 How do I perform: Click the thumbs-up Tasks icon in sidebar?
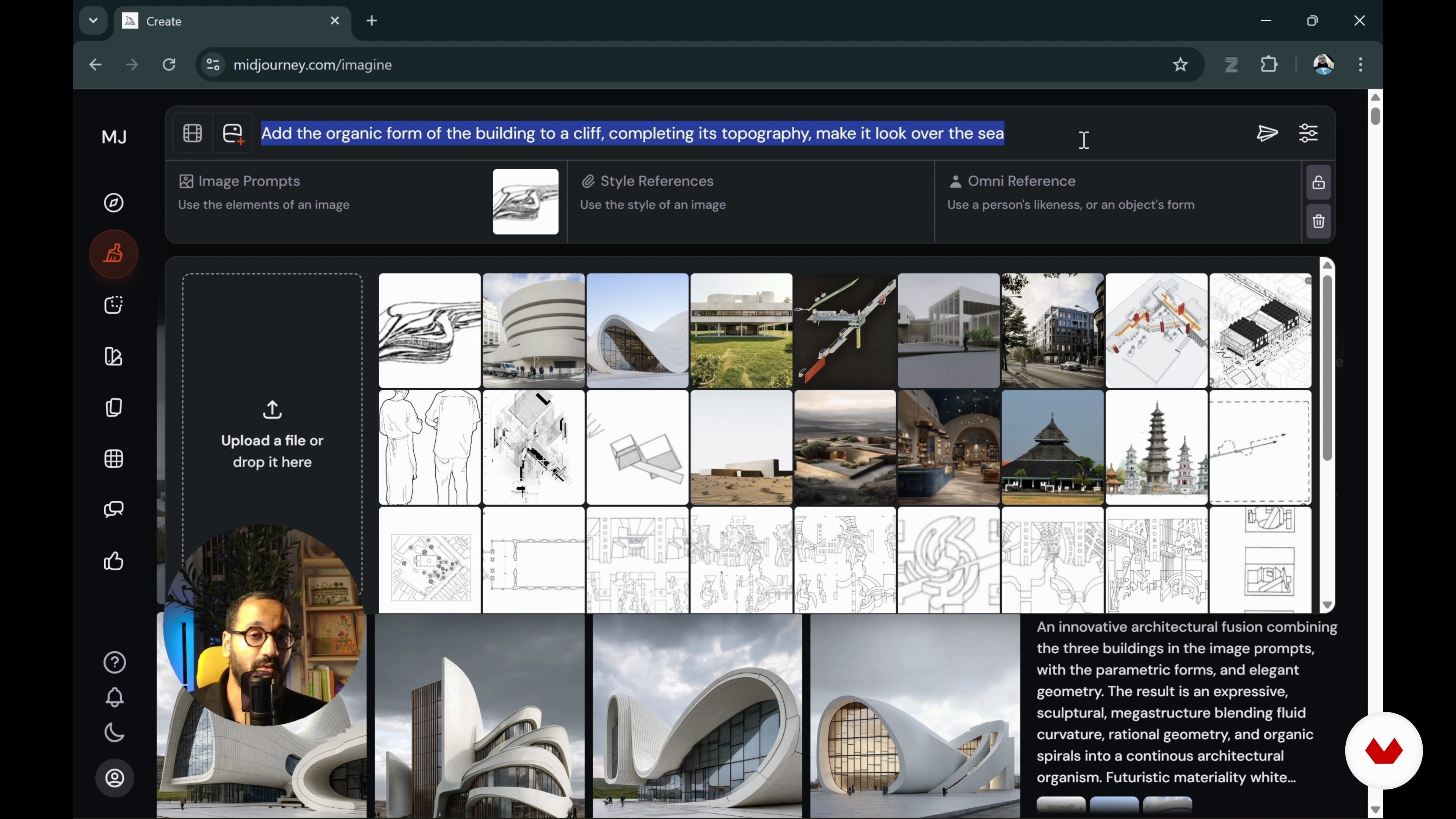click(x=114, y=561)
